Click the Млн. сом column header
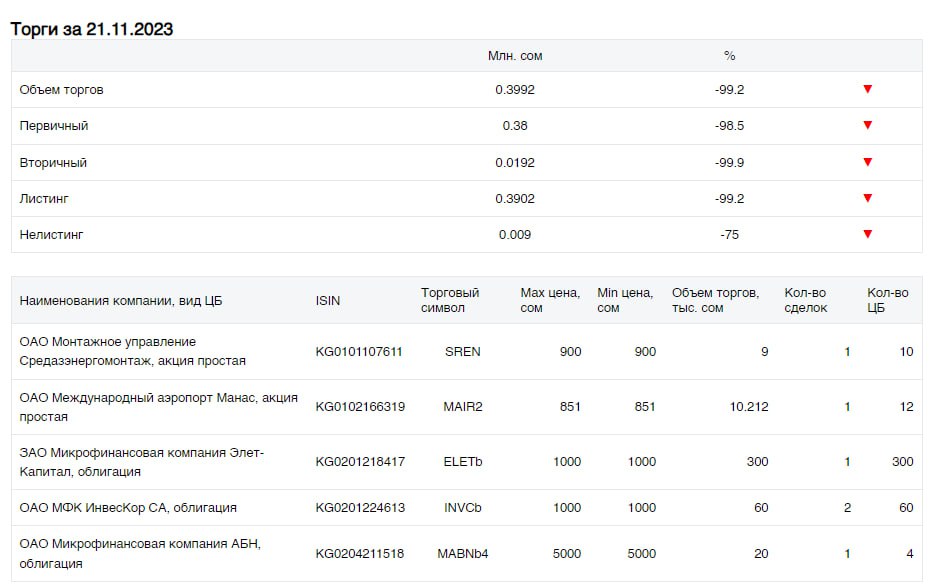 point(515,56)
